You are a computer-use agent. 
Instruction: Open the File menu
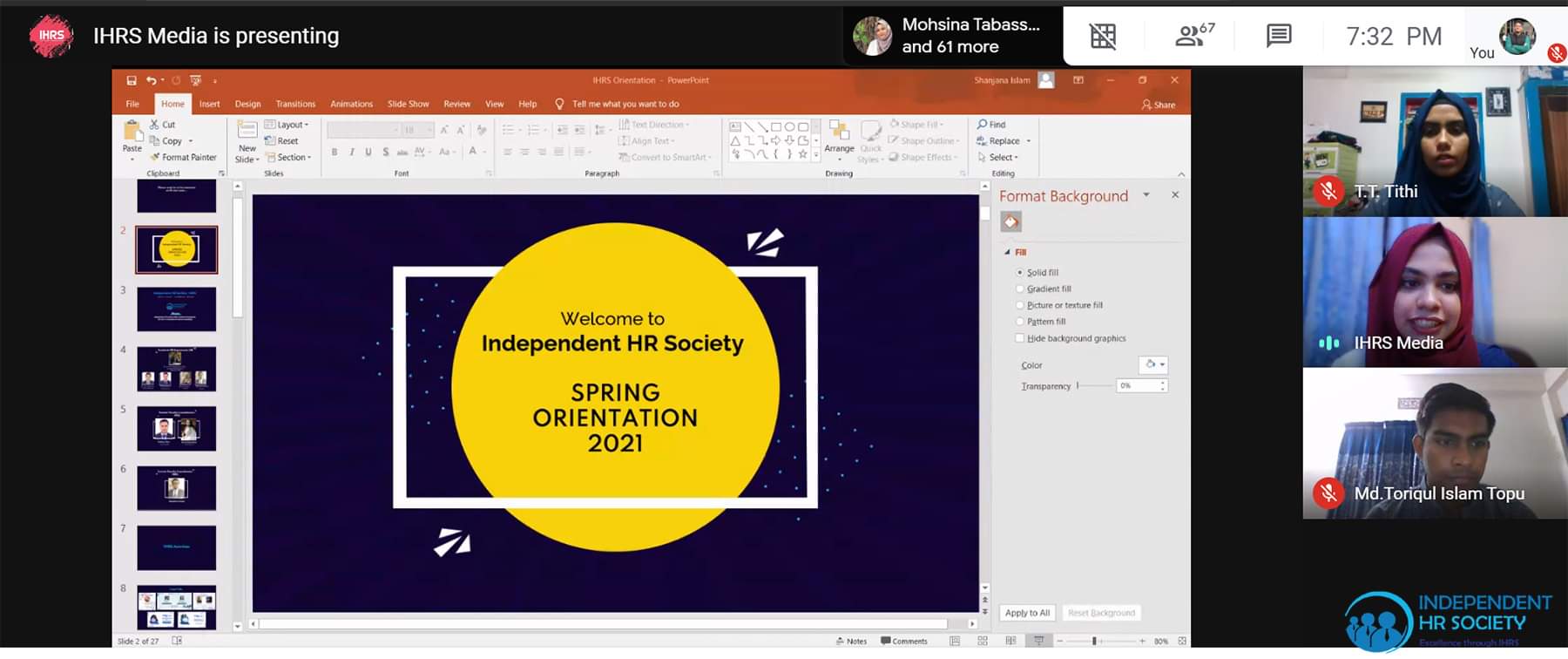[x=132, y=104]
